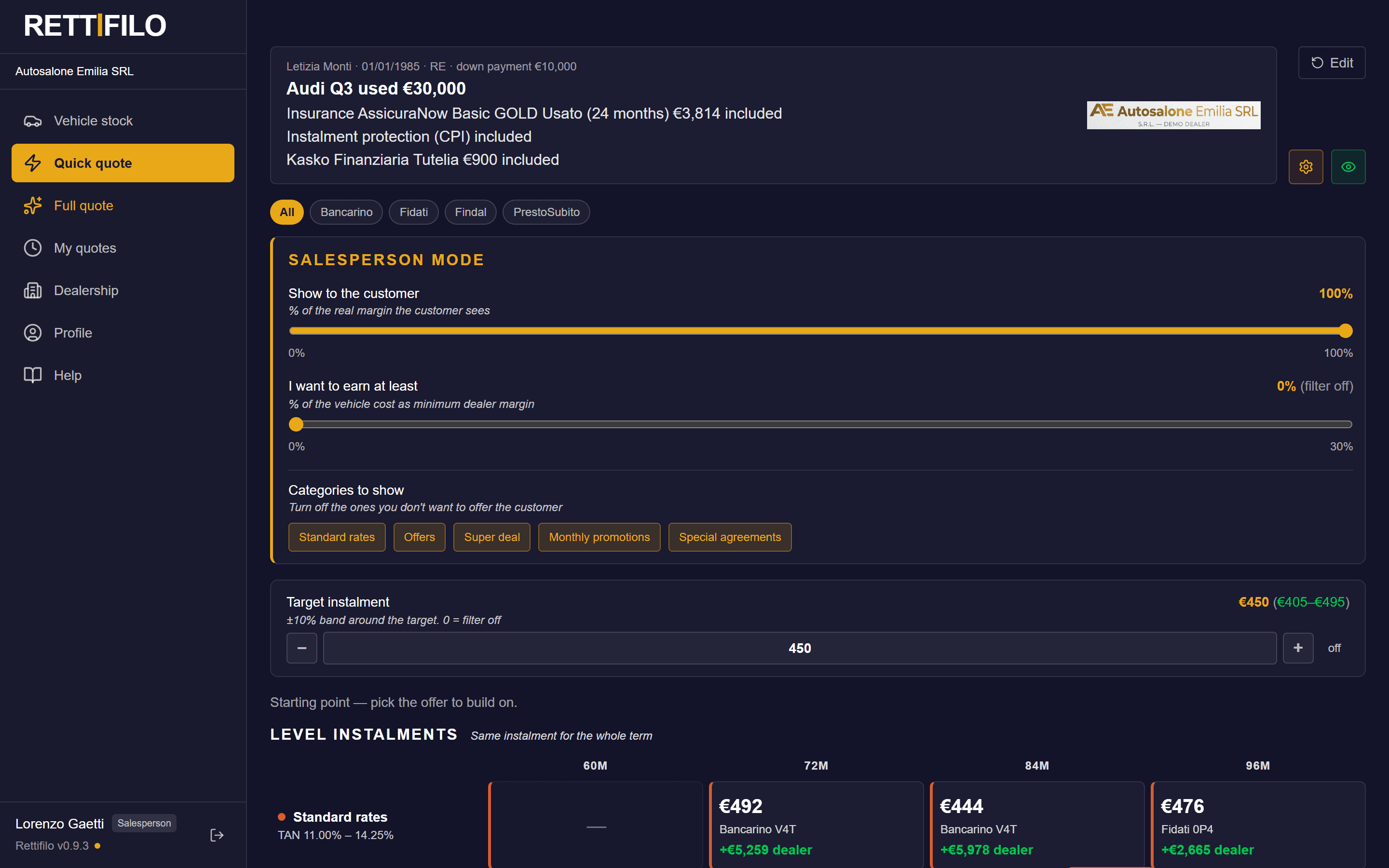The height and width of the screenshot is (868, 1389).
Task: Click the 84M column header
Action: tap(1037, 766)
